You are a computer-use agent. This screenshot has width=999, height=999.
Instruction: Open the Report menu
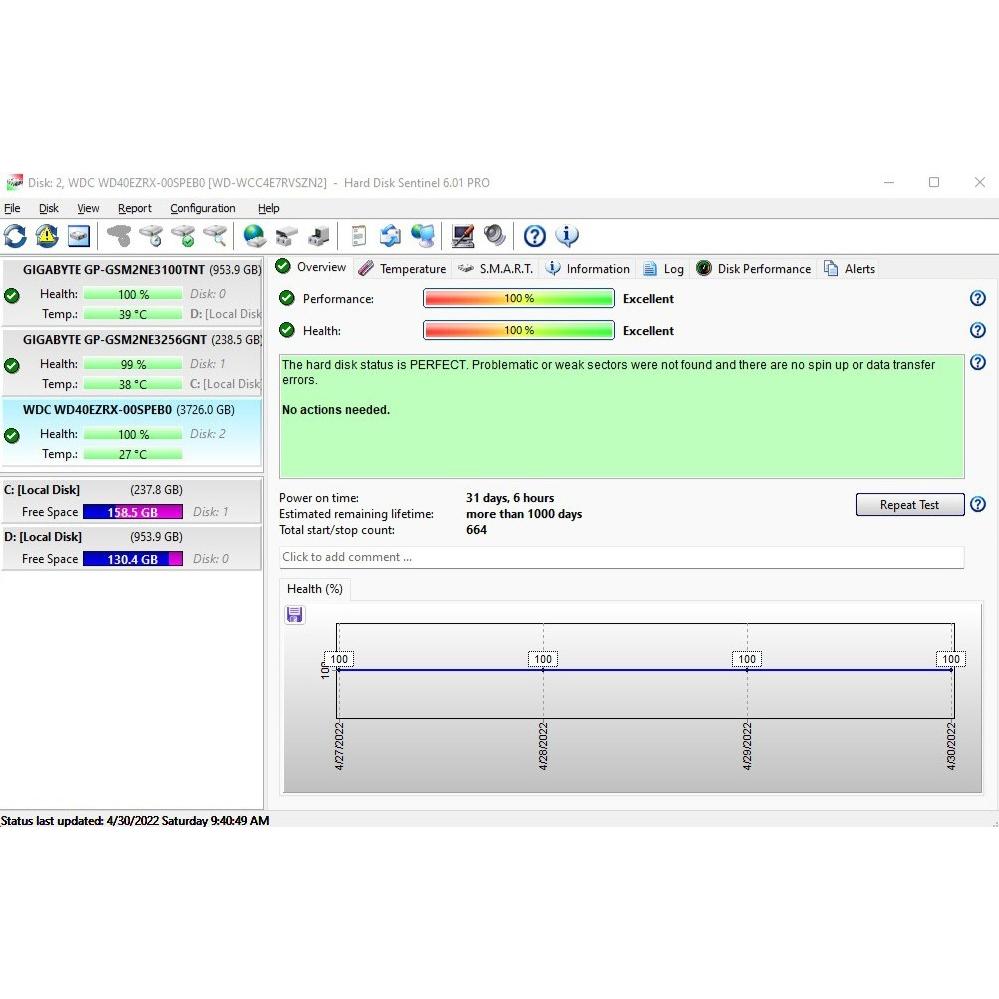[134, 208]
